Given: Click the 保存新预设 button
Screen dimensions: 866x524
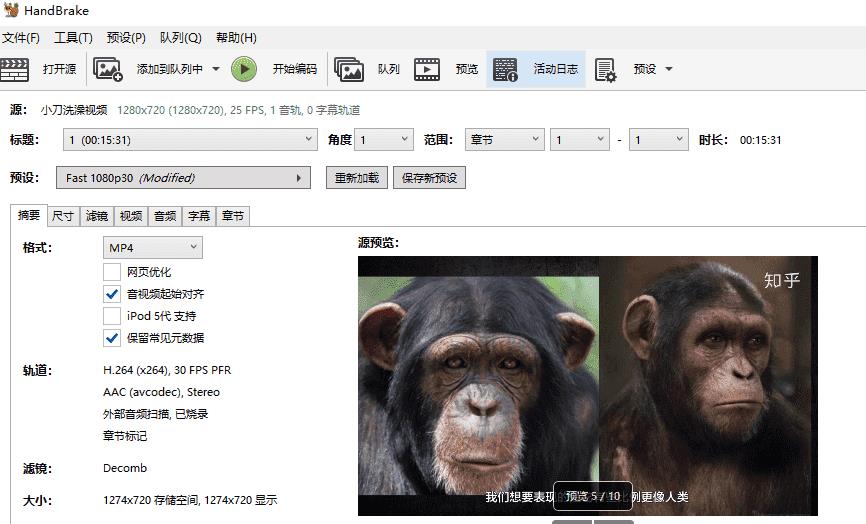Looking at the screenshot, I should (x=429, y=178).
